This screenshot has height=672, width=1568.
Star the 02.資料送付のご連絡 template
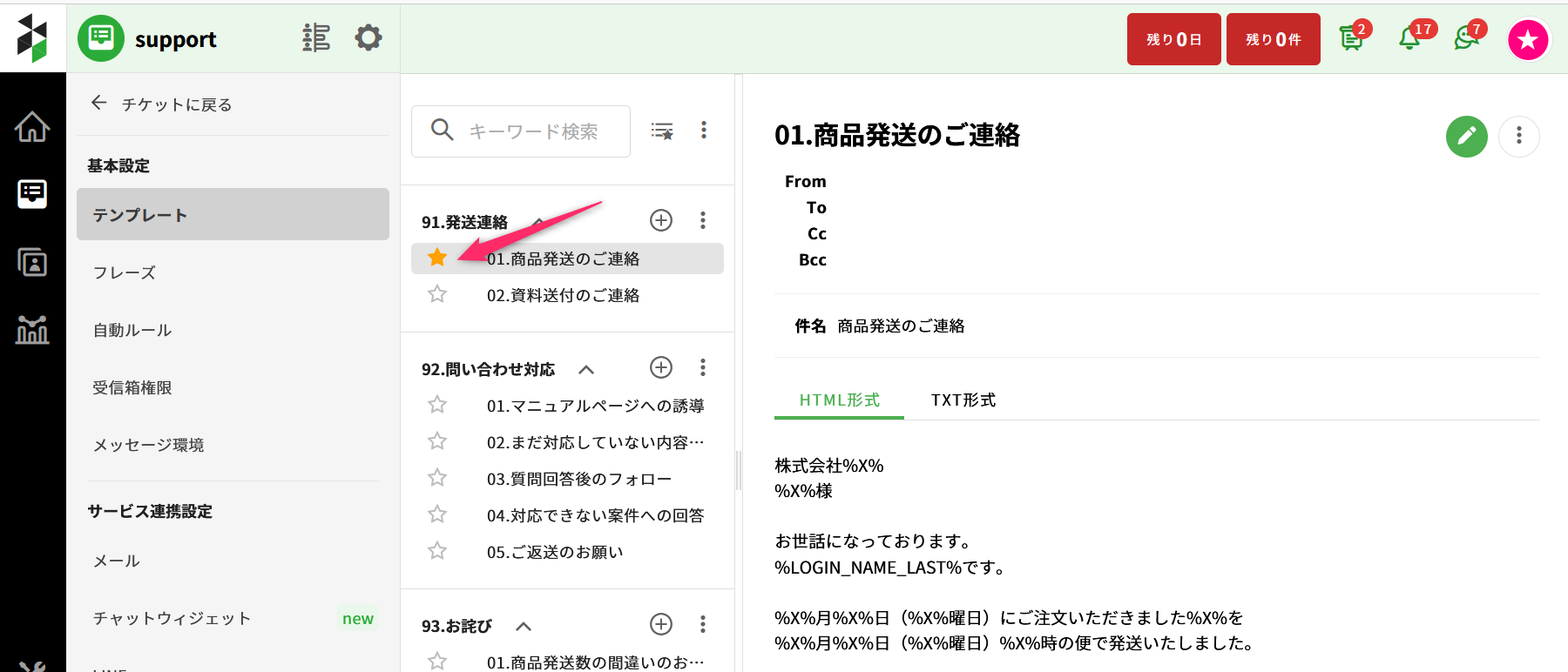(437, 294)
